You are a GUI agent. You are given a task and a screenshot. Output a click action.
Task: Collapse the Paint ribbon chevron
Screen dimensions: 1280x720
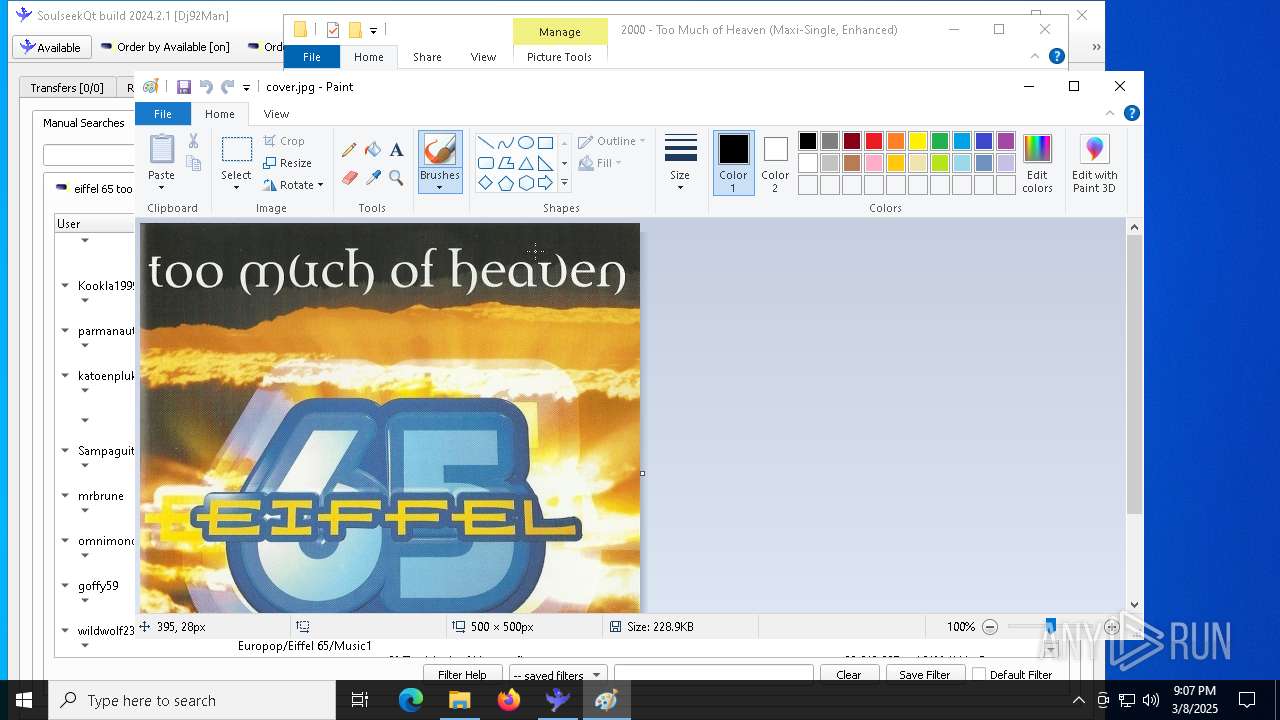pyautogui.click(x=1109, y=113)
